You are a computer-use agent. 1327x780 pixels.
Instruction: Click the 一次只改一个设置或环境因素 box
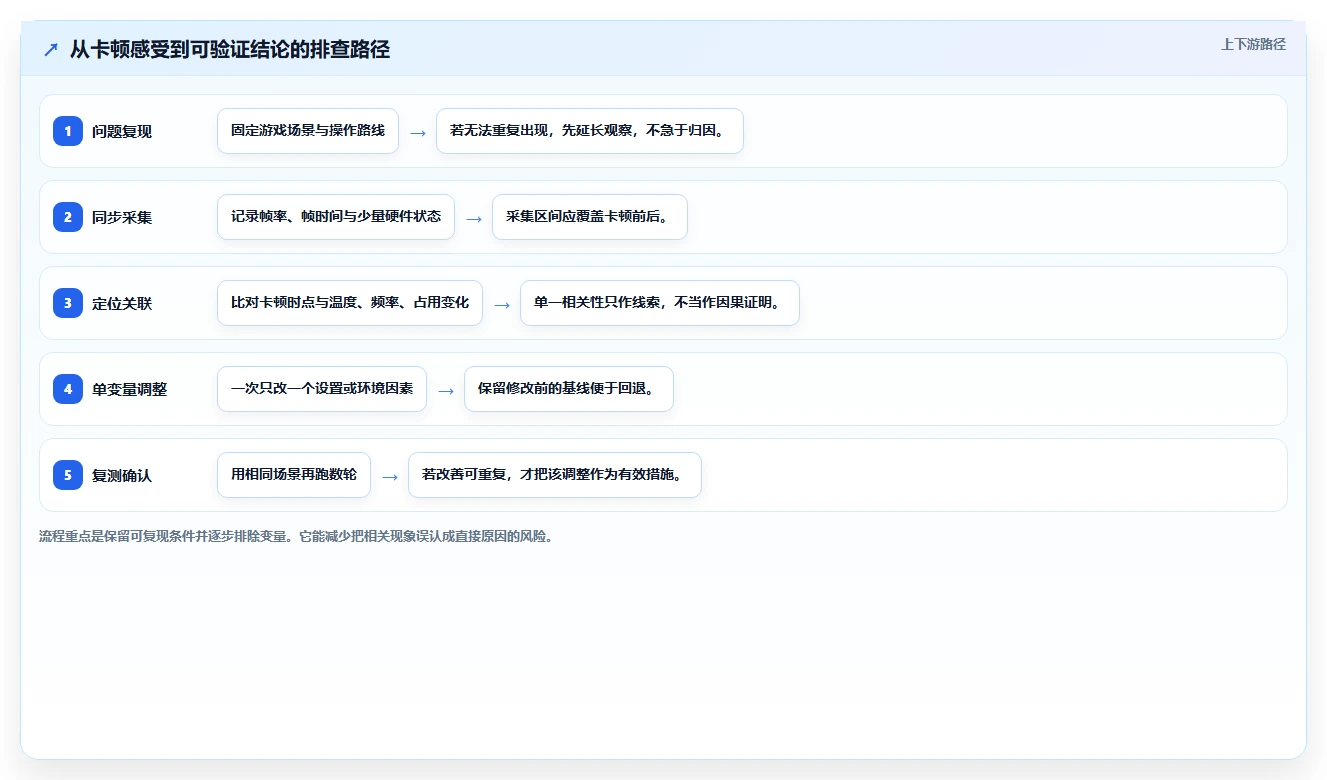[322, 389]
